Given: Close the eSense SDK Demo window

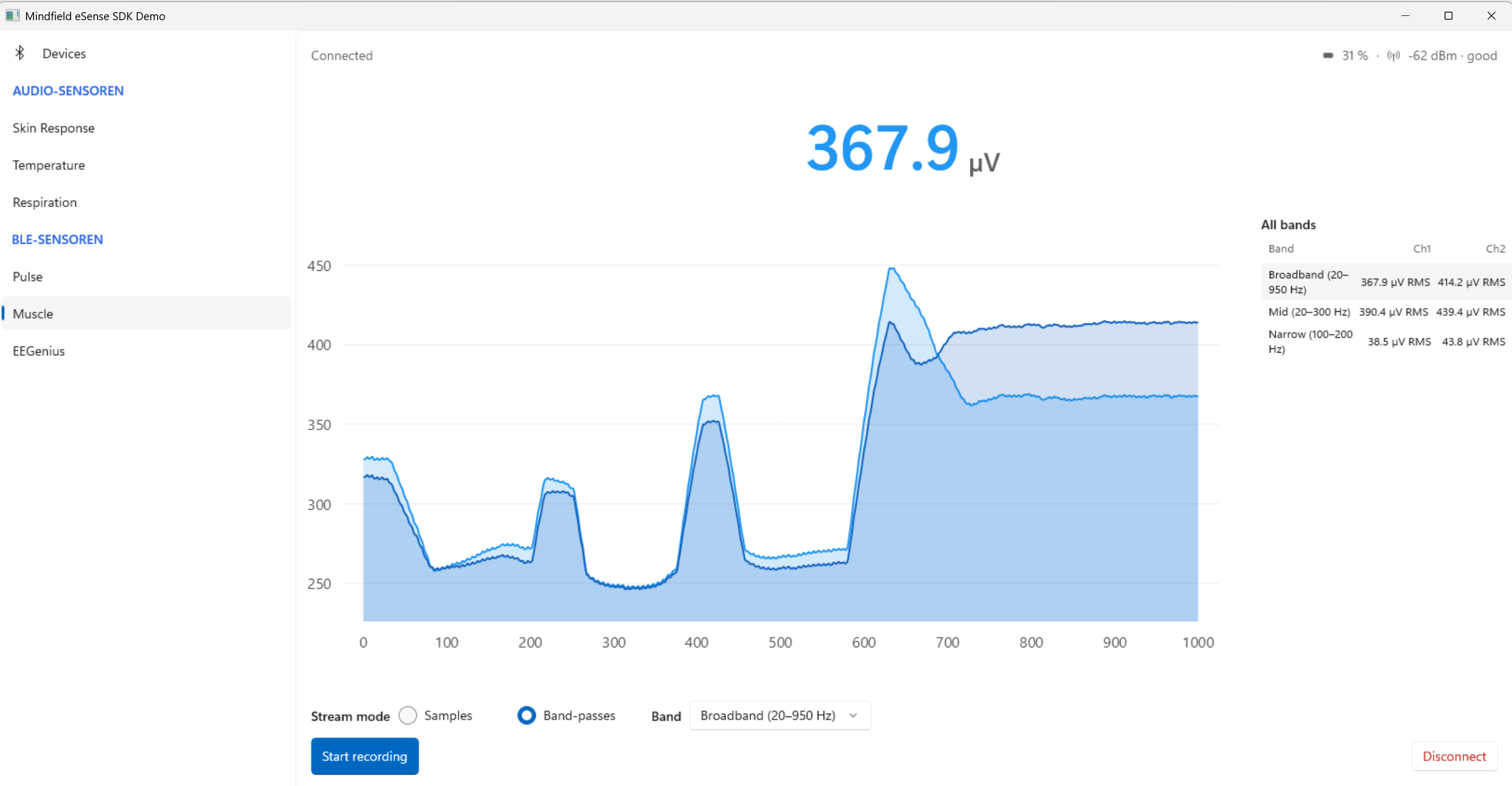Looking at the screenshot, I should [x=1491, y=16].
